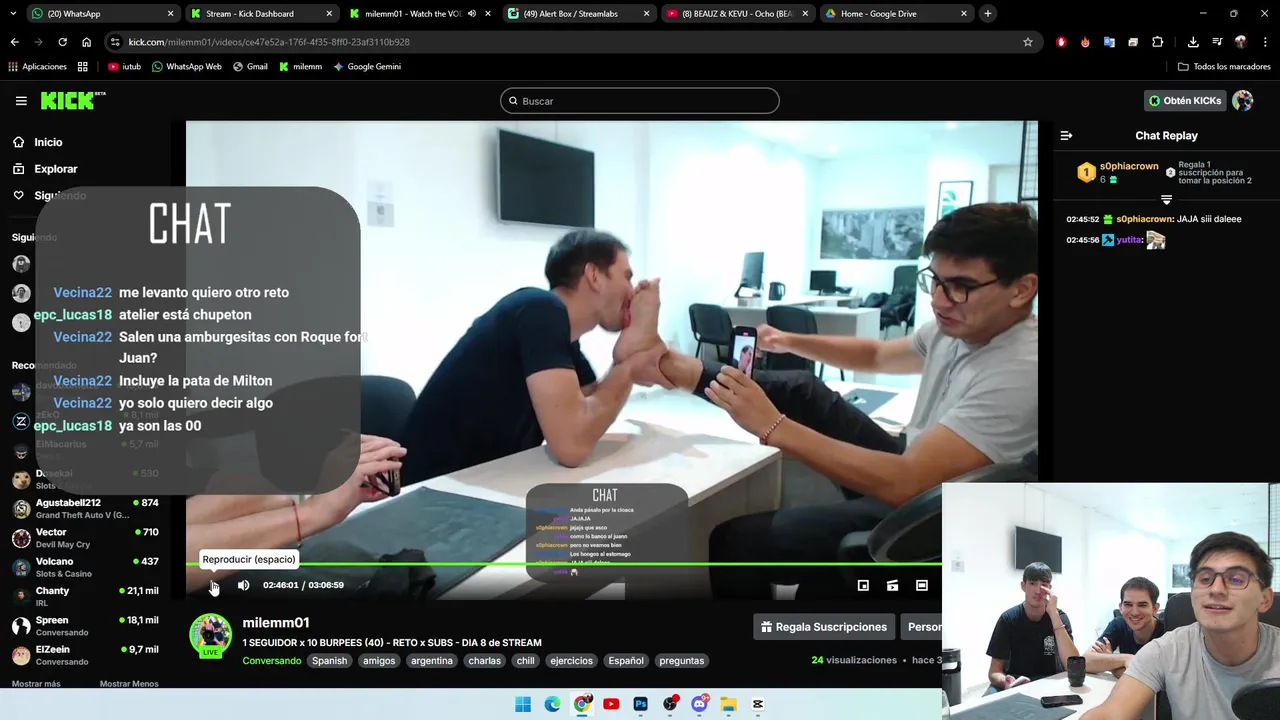Viewport: 1280px width, 720px height.
Task: Select the amigos tag
Action: click(379, 661)
